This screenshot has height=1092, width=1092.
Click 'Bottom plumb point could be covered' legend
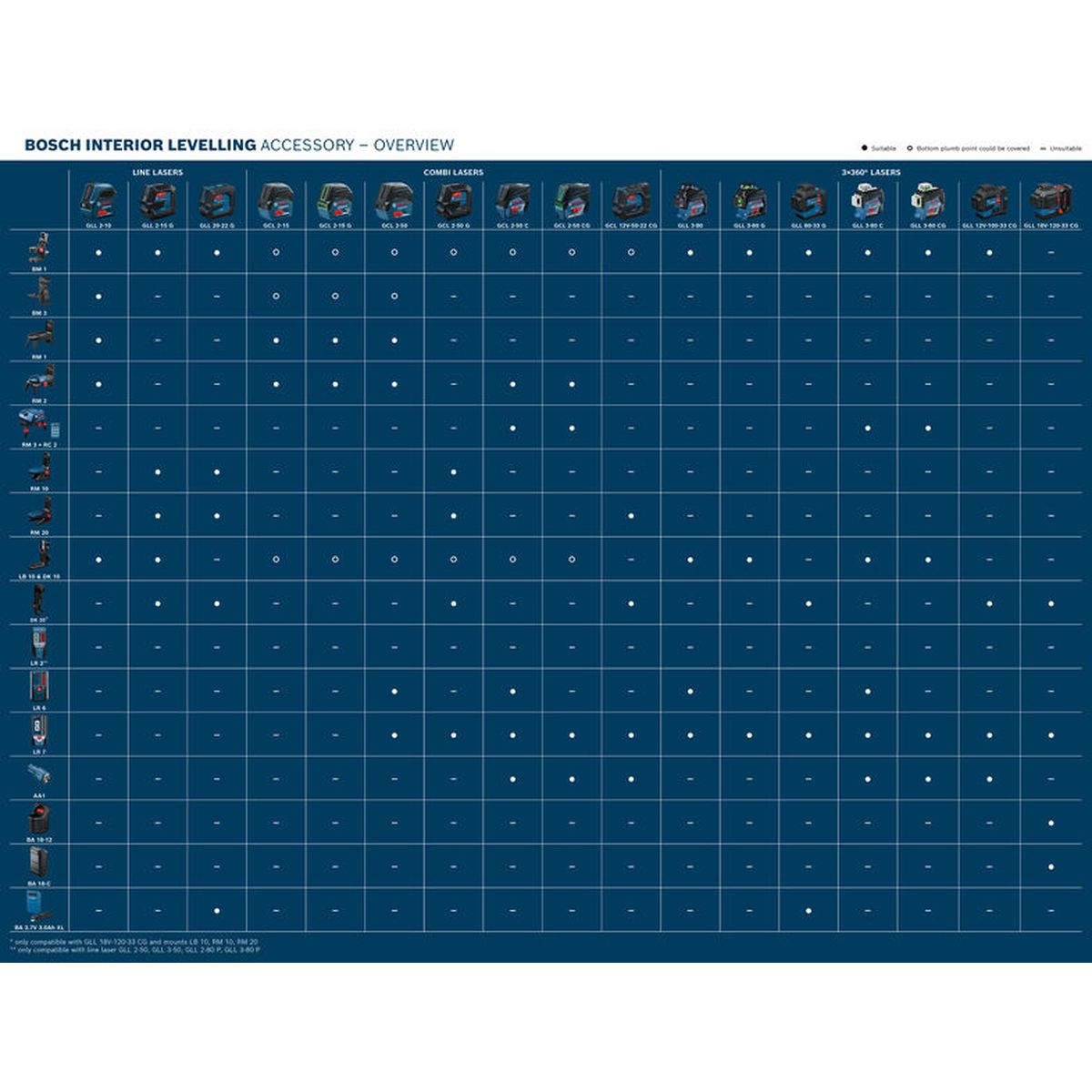coord(968,148)
